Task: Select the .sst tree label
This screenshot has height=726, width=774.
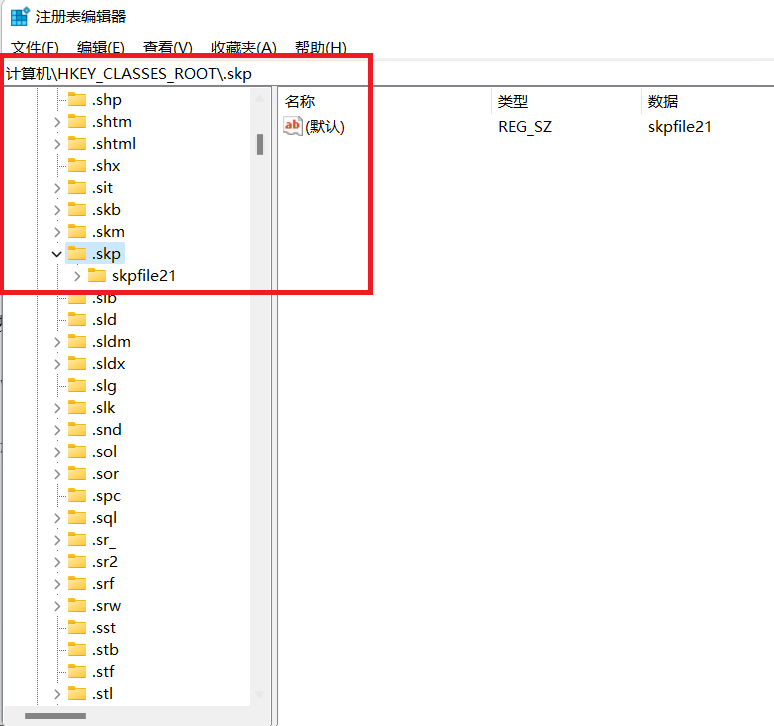Action: click(x=104, y=628)
